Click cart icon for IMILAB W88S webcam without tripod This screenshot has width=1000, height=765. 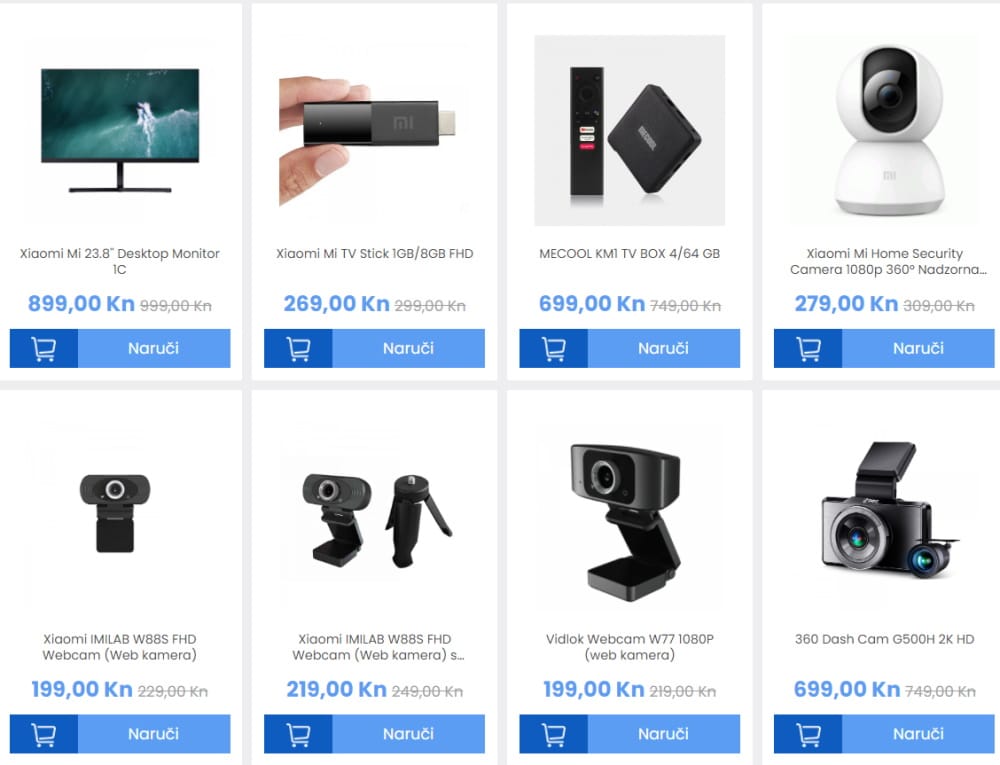point(43,734)
